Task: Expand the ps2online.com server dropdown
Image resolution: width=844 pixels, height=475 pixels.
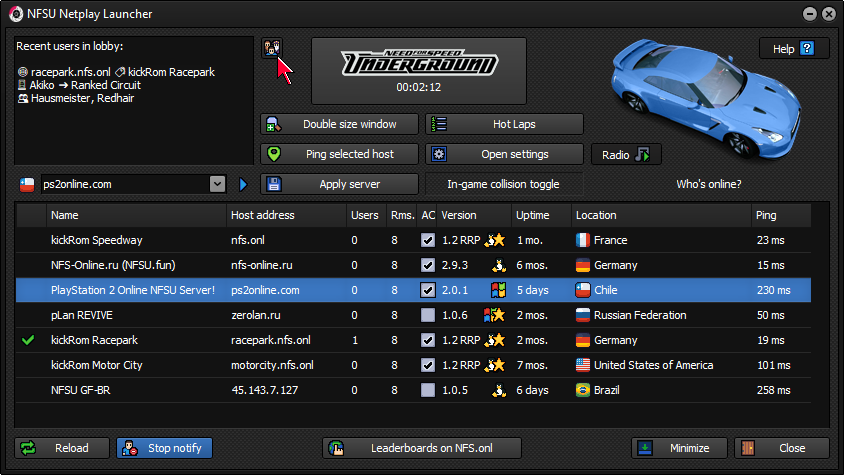Action: coord(217,184)
